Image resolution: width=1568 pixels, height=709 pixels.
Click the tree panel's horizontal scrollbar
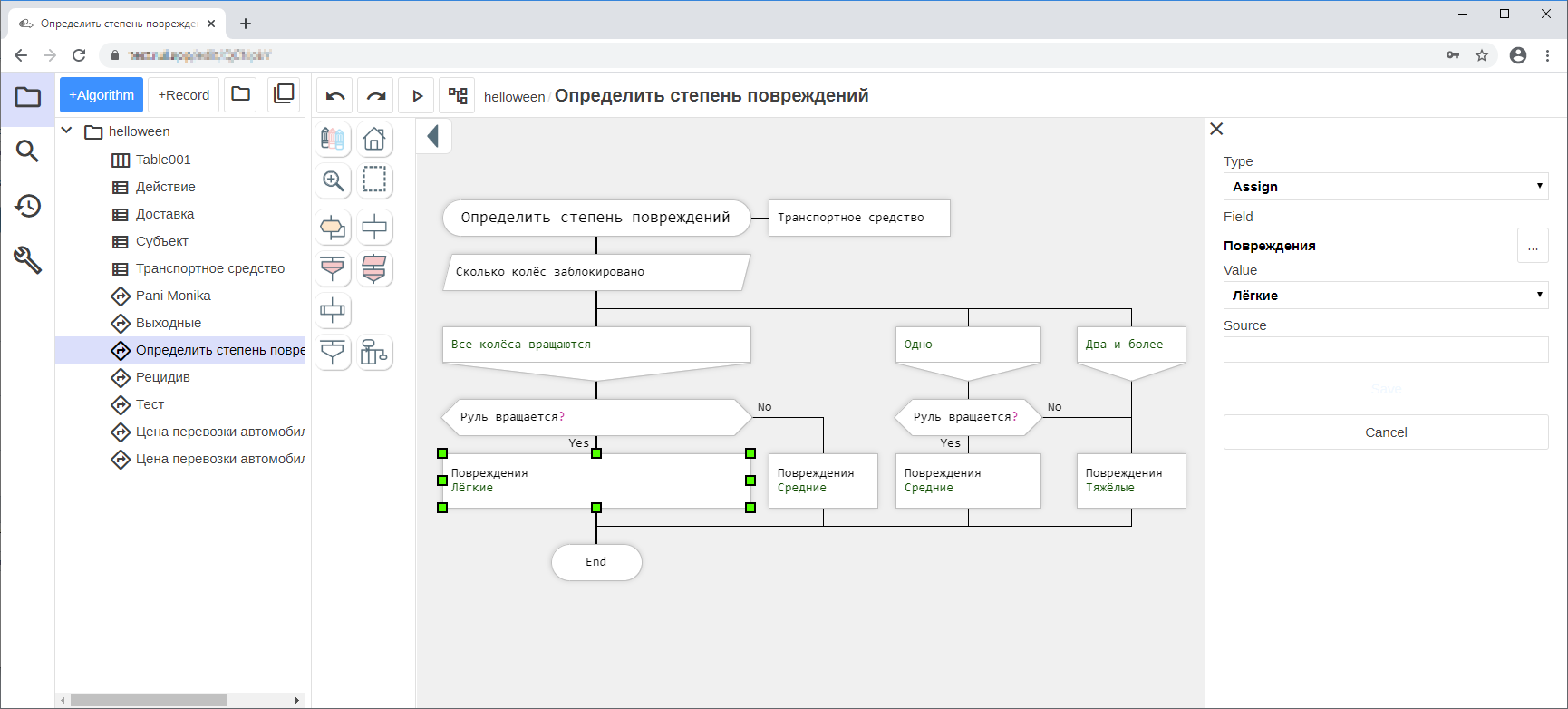pyautogui.click(x=150, y=700)
